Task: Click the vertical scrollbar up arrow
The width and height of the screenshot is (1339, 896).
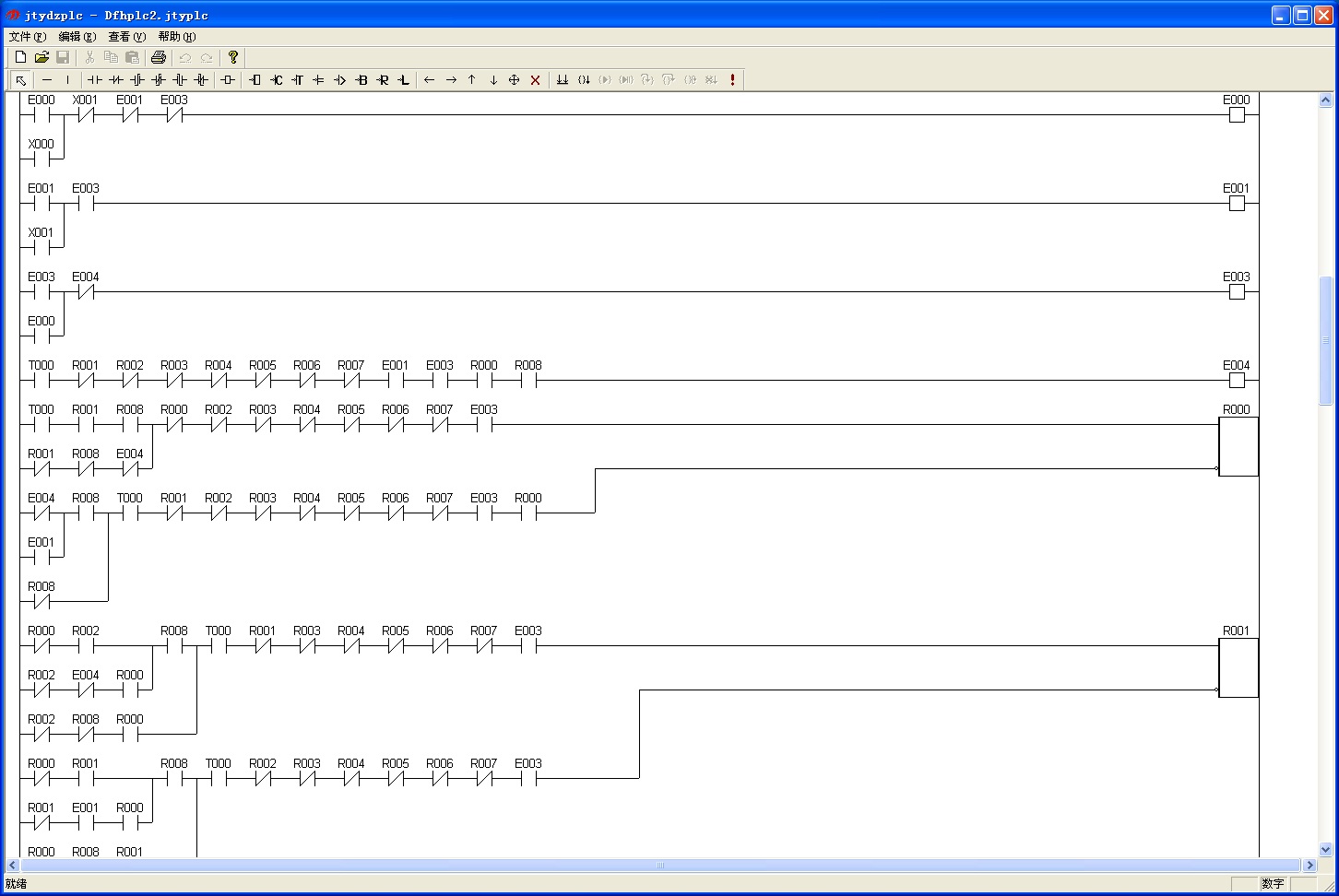Action: (x=1326, y=100)
